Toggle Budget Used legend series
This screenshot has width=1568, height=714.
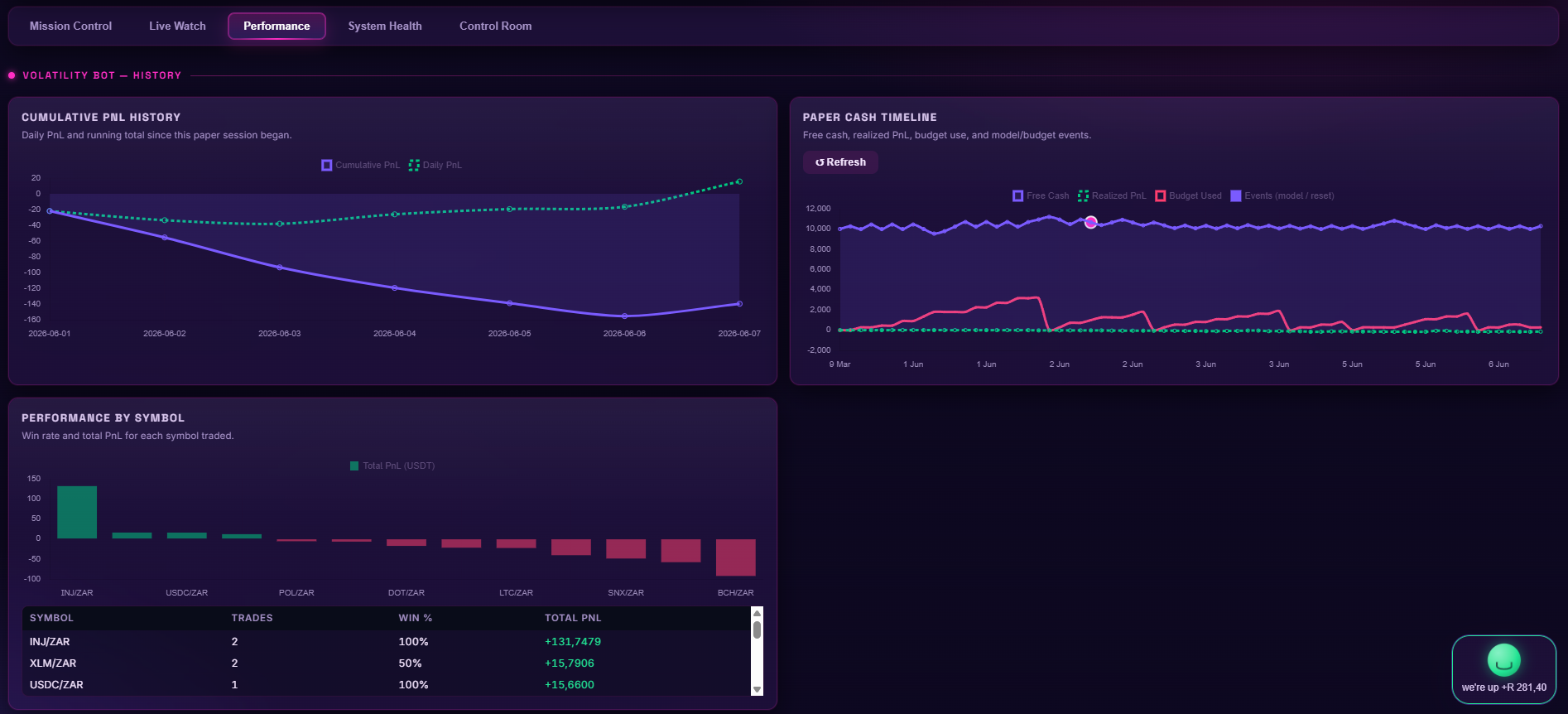(1188, 195)
